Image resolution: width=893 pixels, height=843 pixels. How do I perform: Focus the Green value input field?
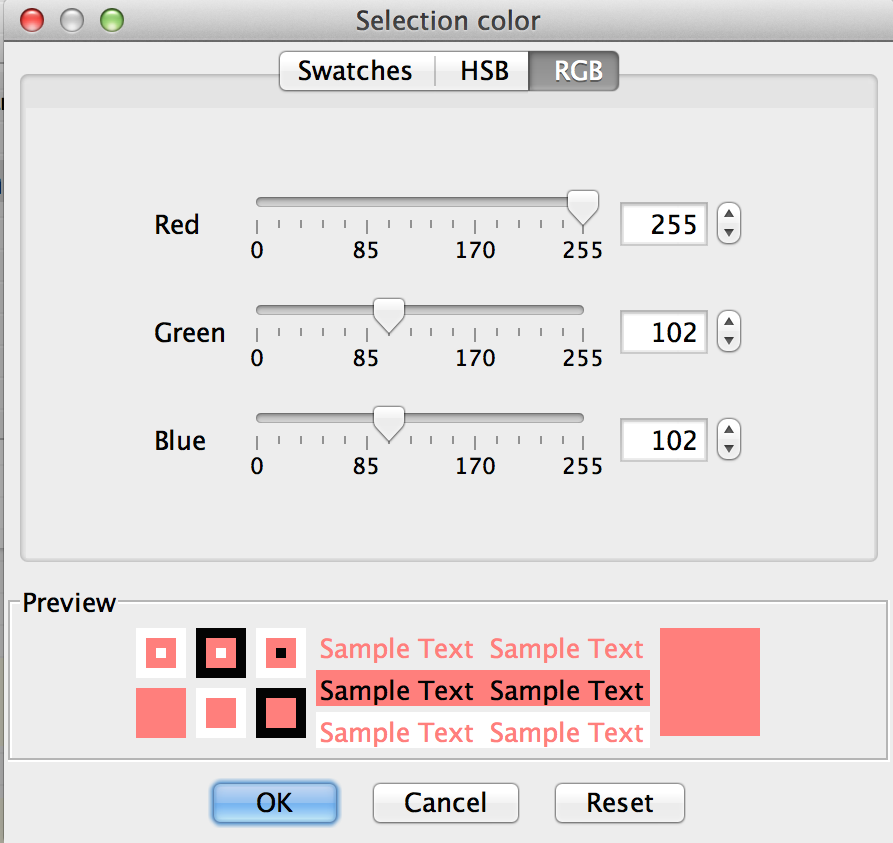click(x=665, y=332)
